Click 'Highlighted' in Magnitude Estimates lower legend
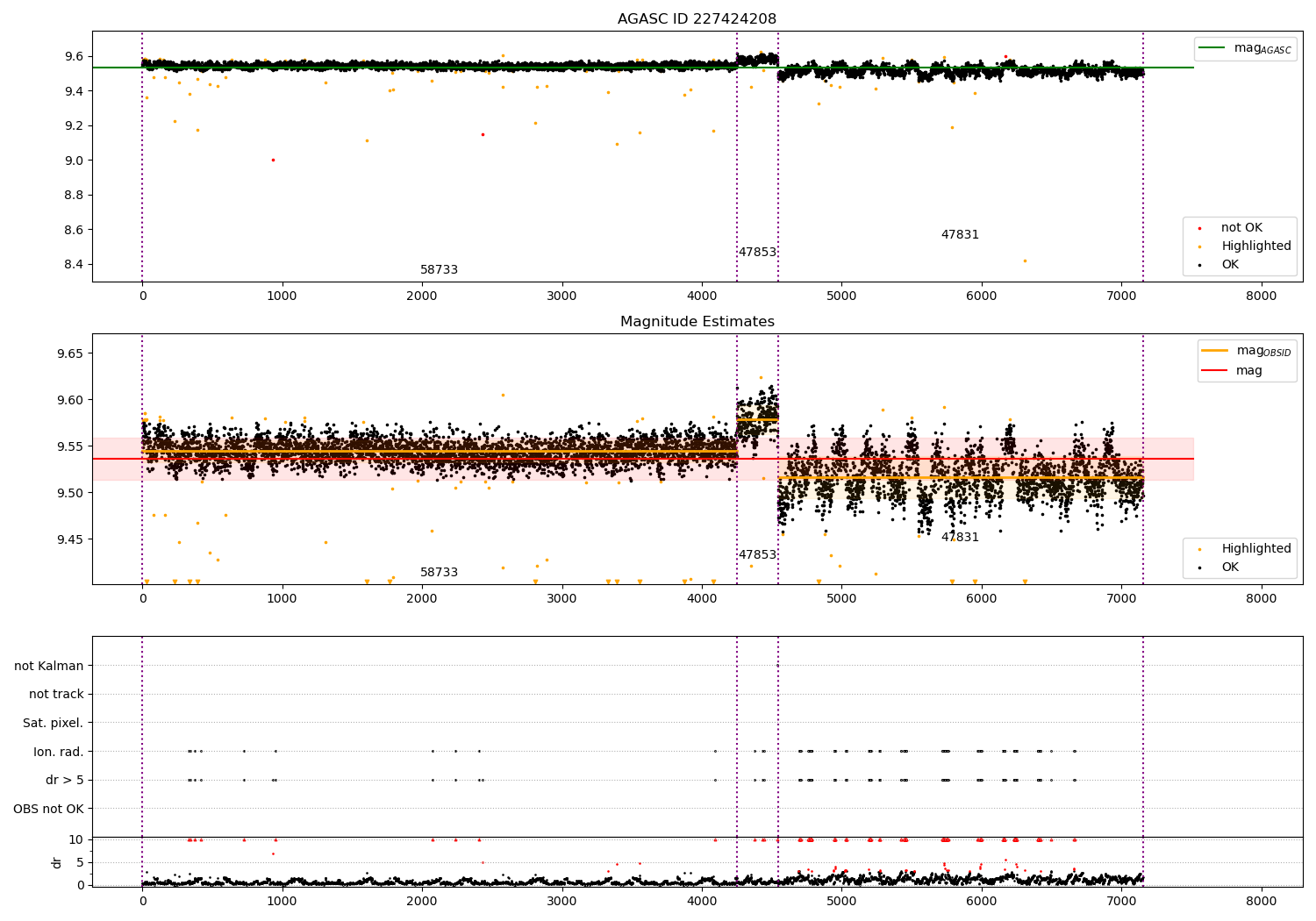 1256,549
